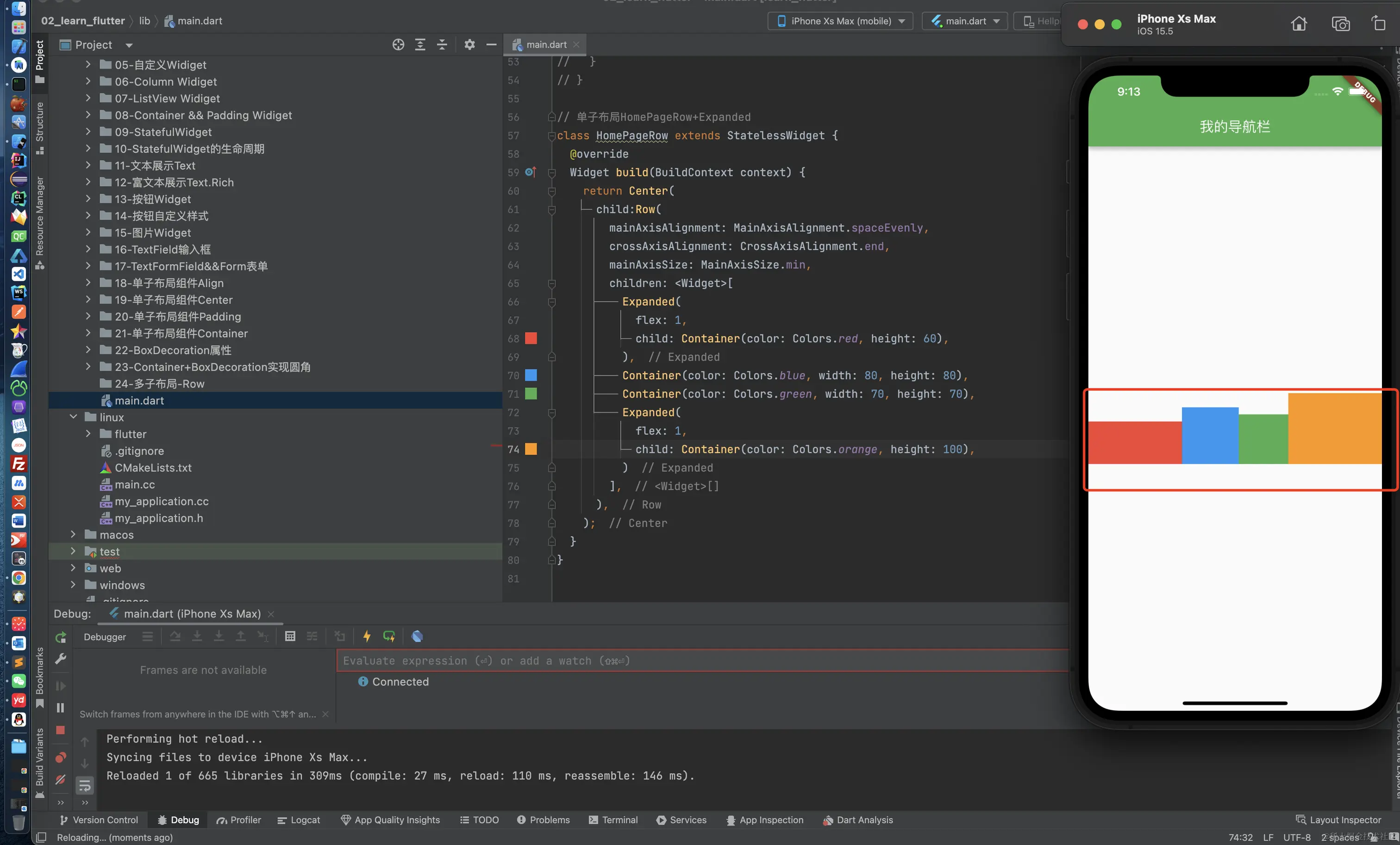Click the Flutter Hot Reload lightning icon
This screenshot has width=1400, height=845.
[x=367, y=637]
